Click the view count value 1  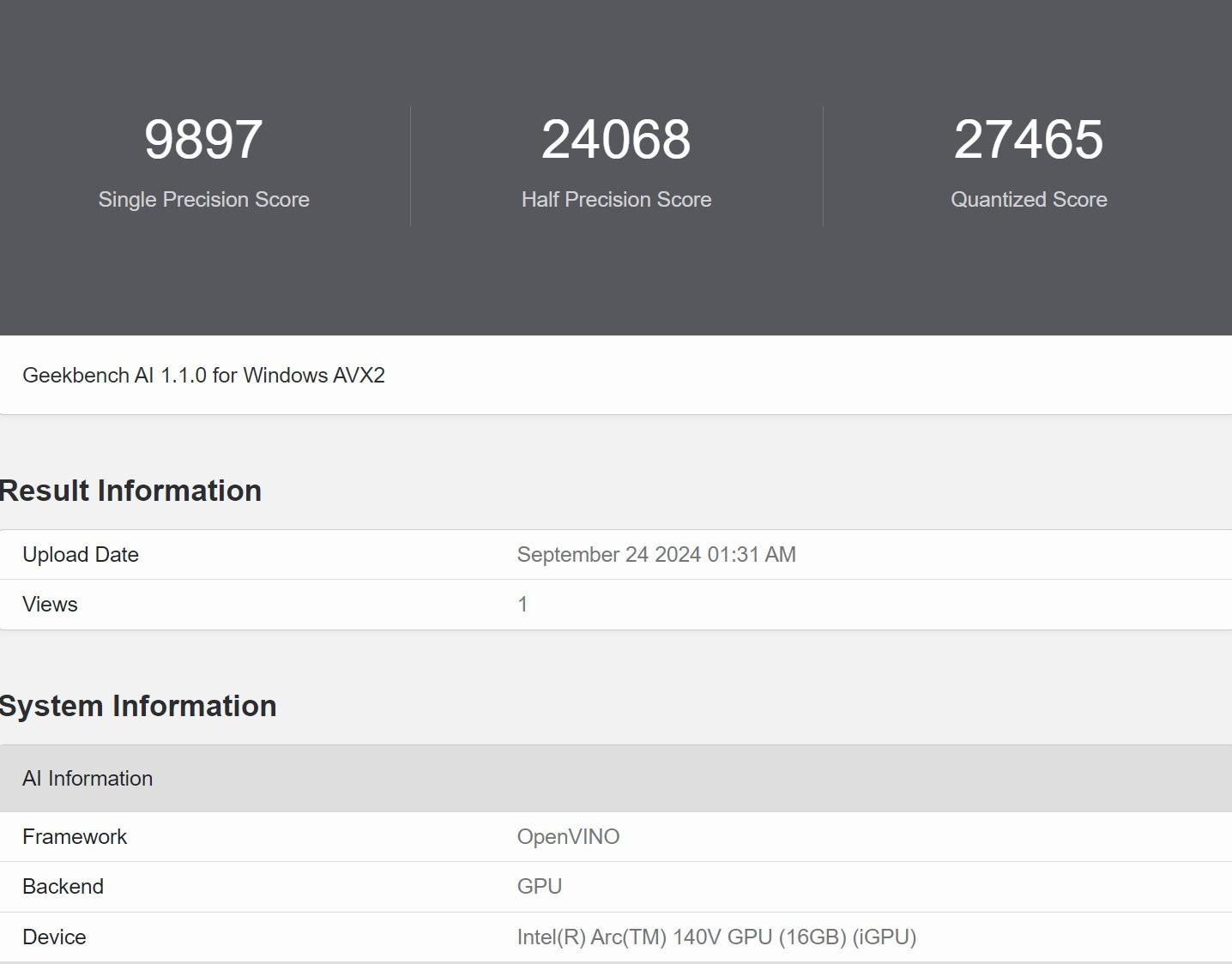[522, 605]
